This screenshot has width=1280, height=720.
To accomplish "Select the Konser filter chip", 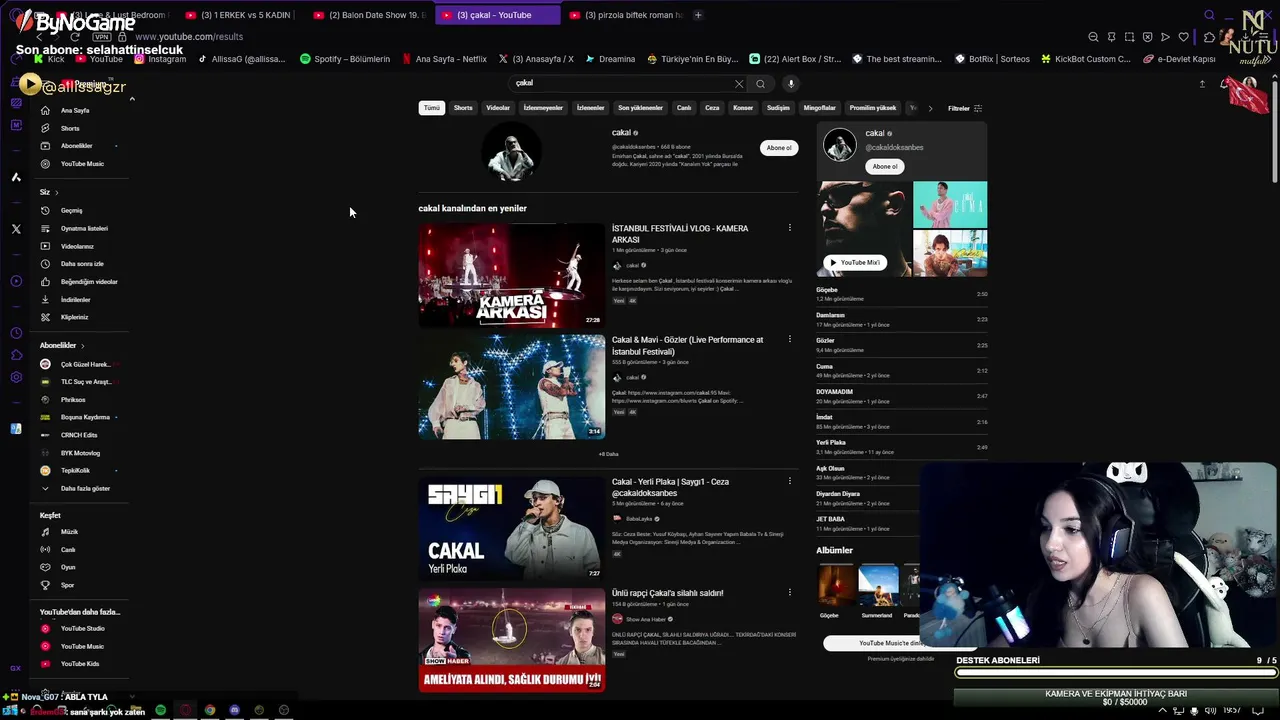I will (743, 108).
